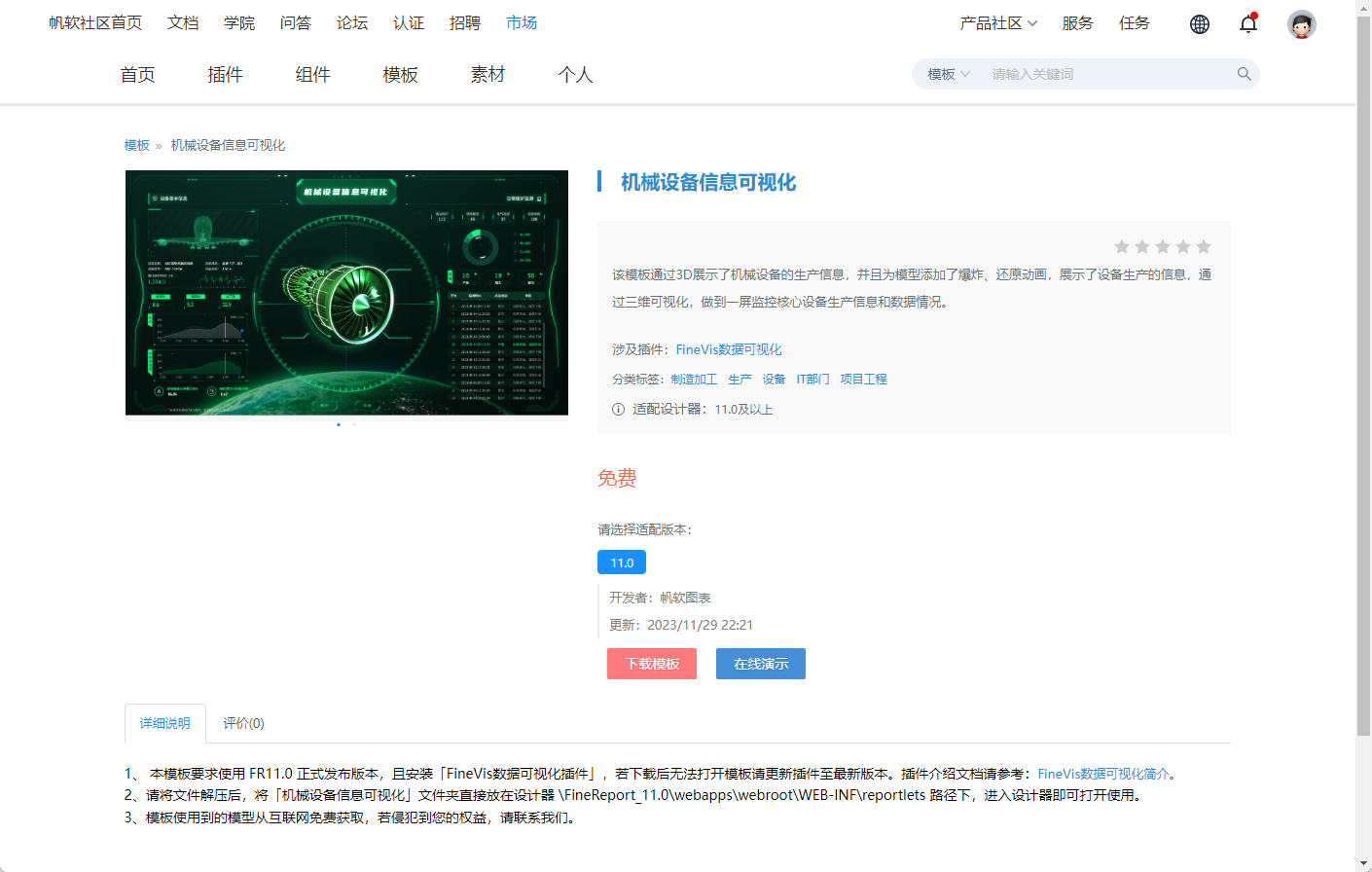
Task: Rate the template three stars
Action: (1163, 247)
